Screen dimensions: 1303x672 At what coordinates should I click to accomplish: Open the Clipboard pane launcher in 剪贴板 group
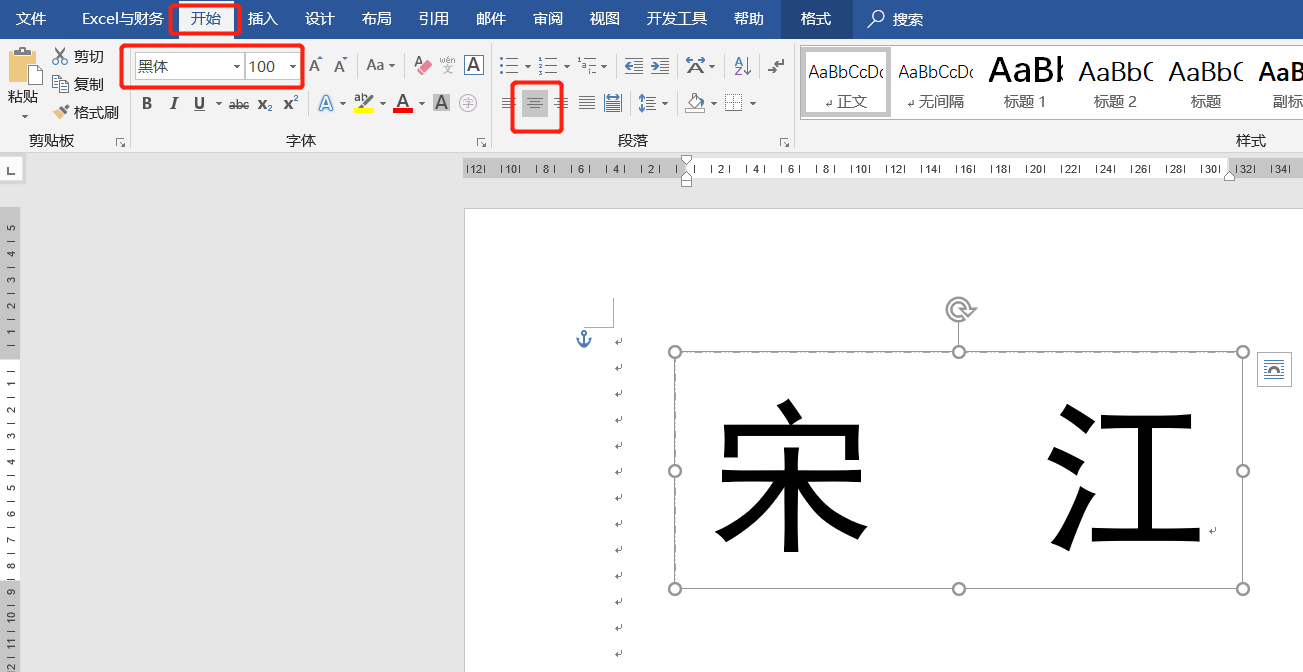click(121, 143)
